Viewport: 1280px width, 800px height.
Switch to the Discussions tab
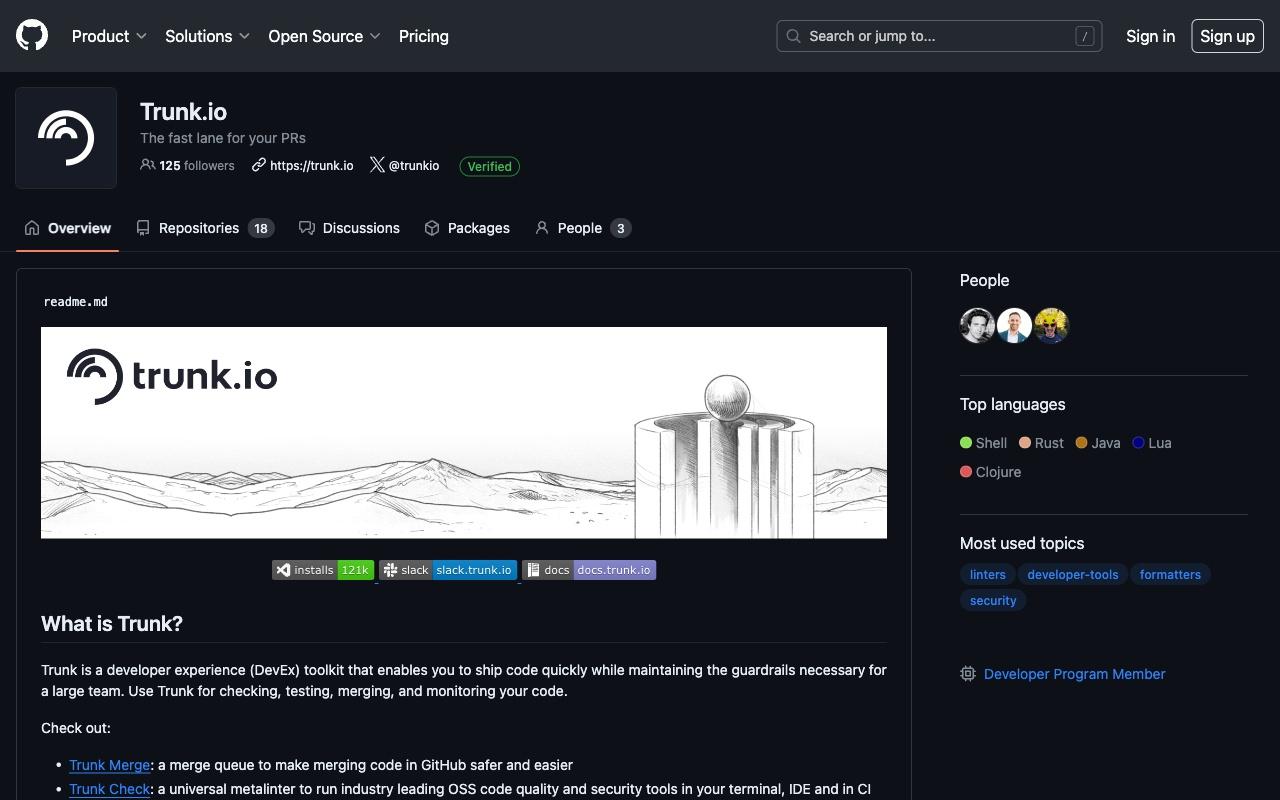click(349, 228)
